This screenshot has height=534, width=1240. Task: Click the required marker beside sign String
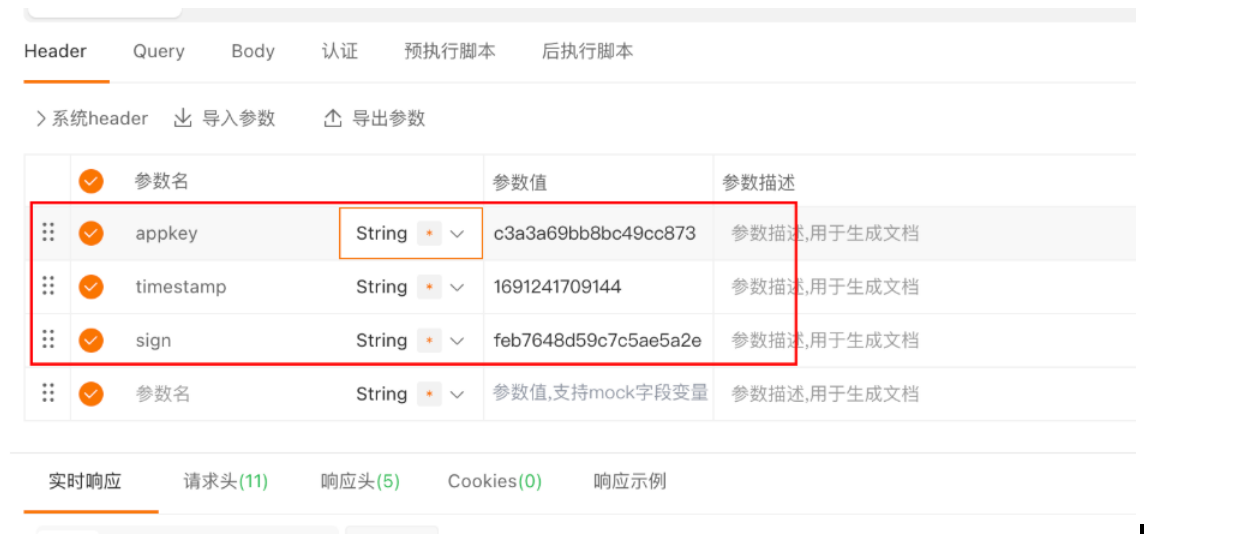[429, 341]
